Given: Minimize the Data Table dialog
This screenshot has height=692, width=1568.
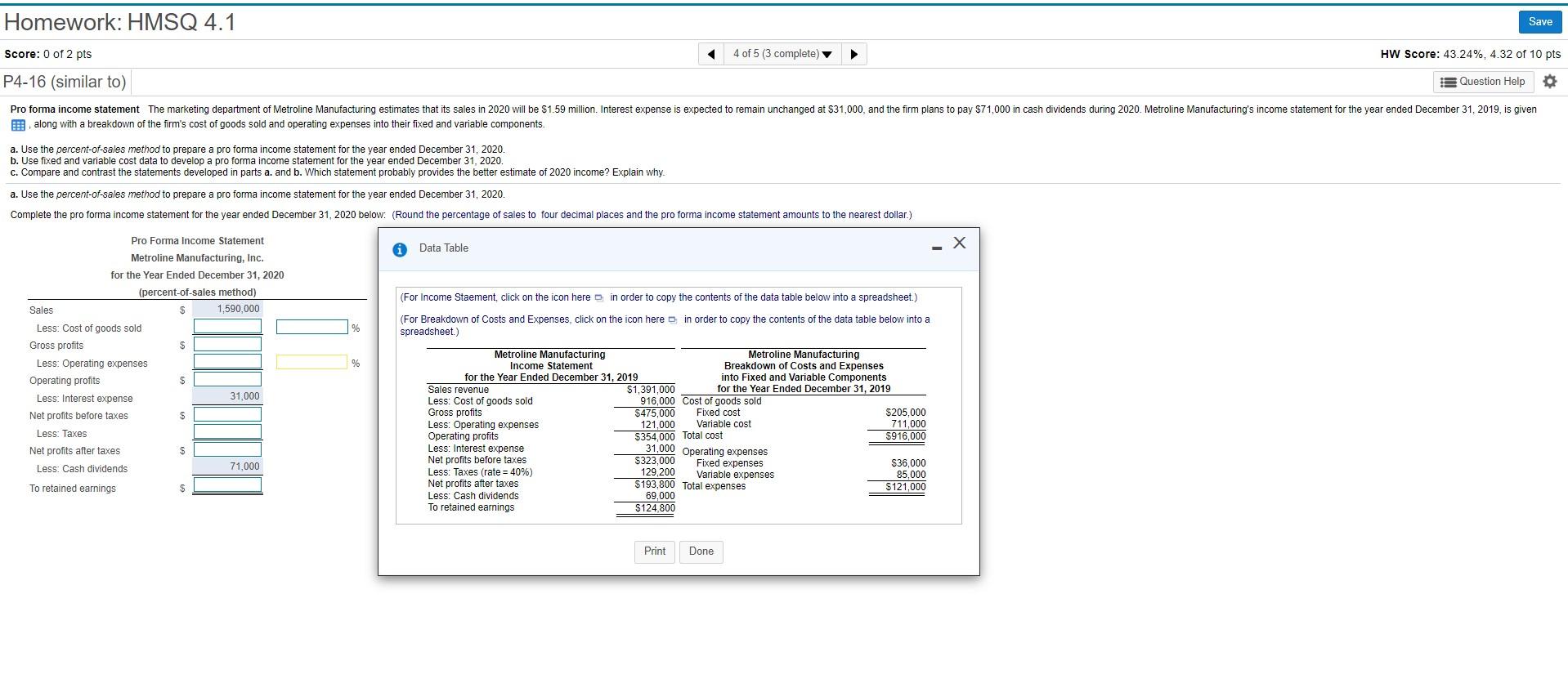Looking at the screenshot, I should point(937,248).
